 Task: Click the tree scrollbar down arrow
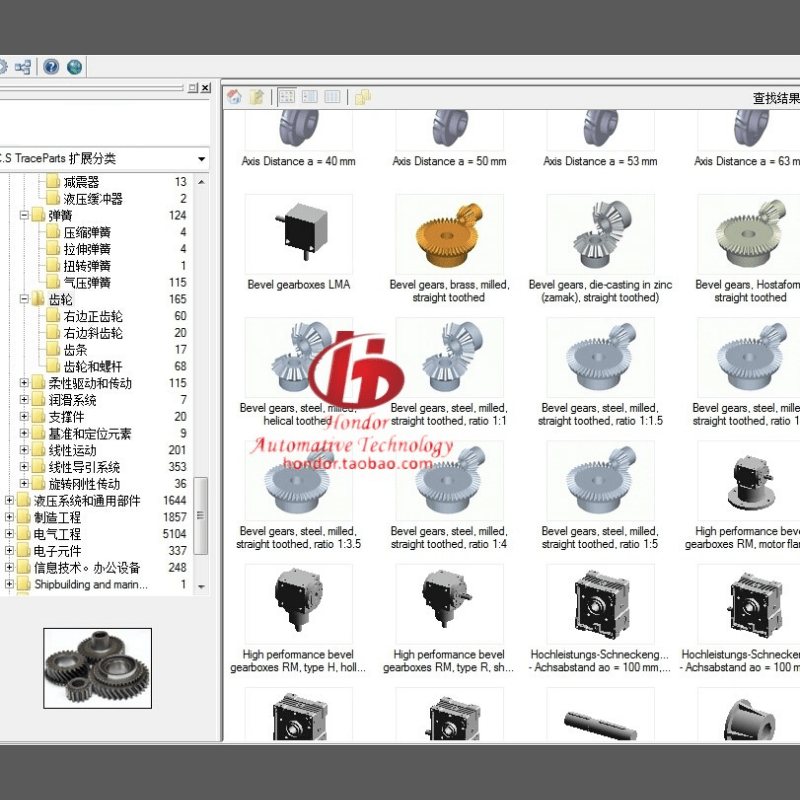click(201, 586)
